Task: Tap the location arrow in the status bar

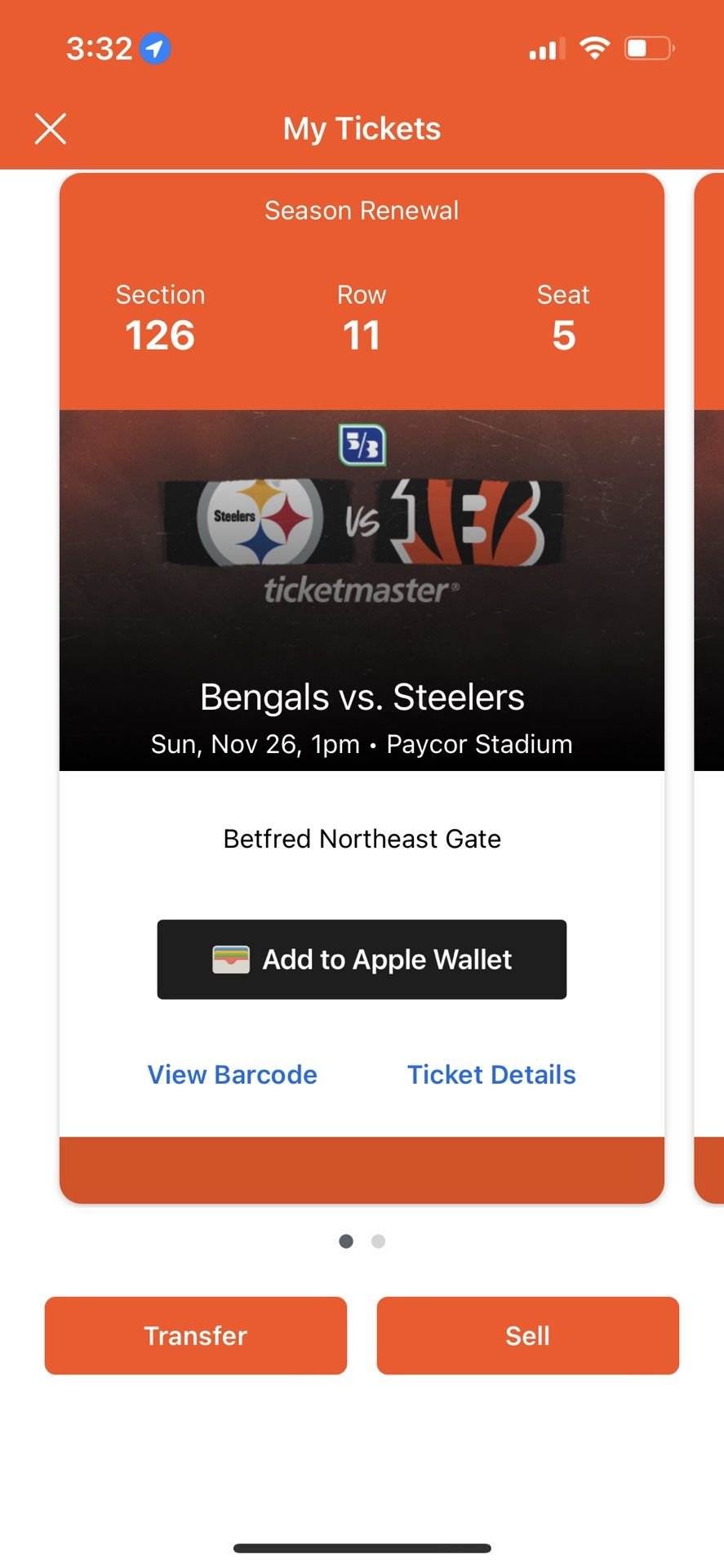Action: tap(157, 47)
